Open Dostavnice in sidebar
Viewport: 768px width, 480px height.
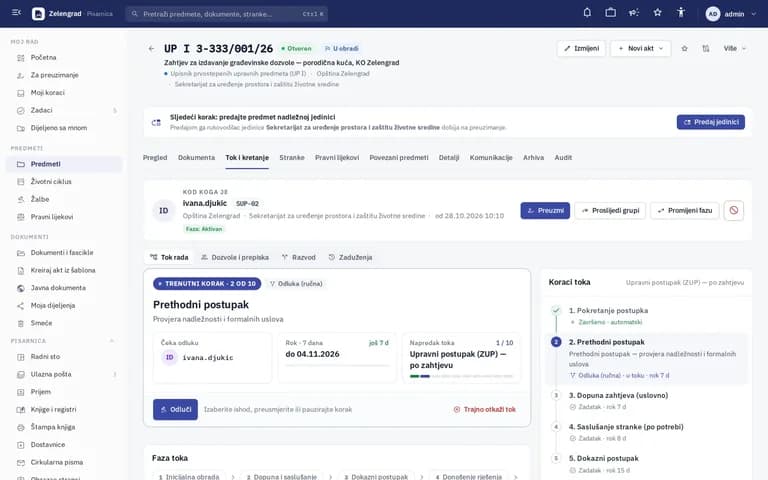click(64, 445)
